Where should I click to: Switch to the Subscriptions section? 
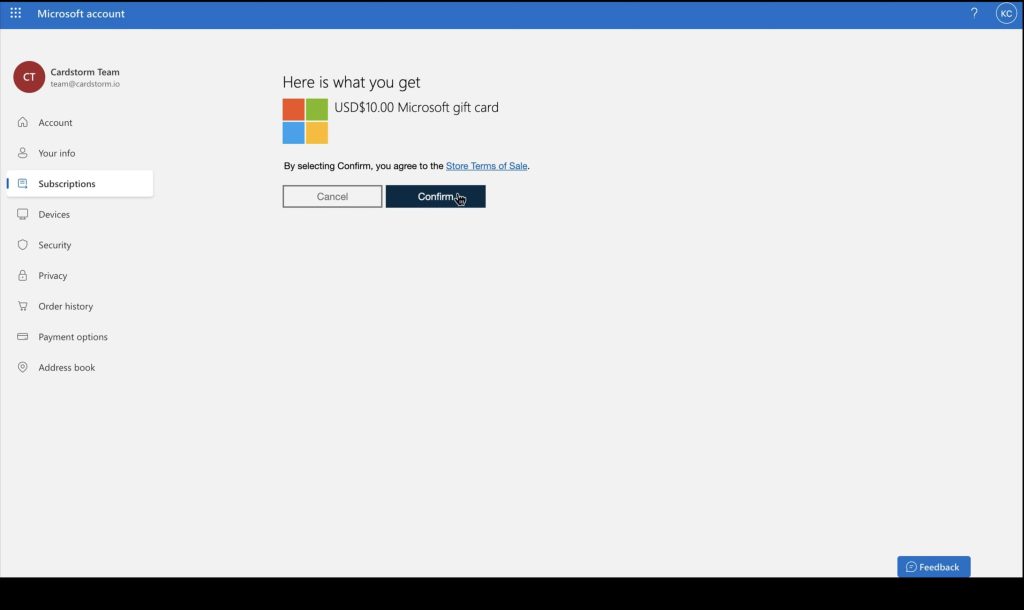(66, 184)
